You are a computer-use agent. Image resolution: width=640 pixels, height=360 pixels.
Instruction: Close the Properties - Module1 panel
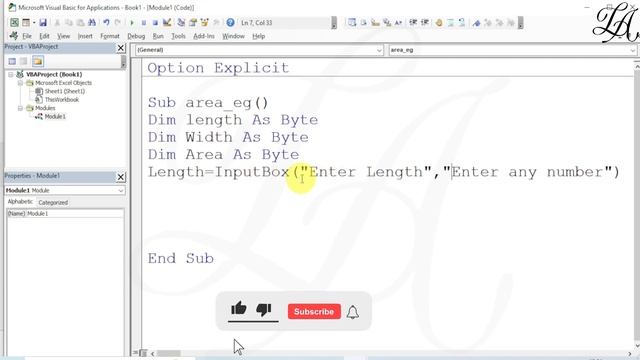(121, 177)
